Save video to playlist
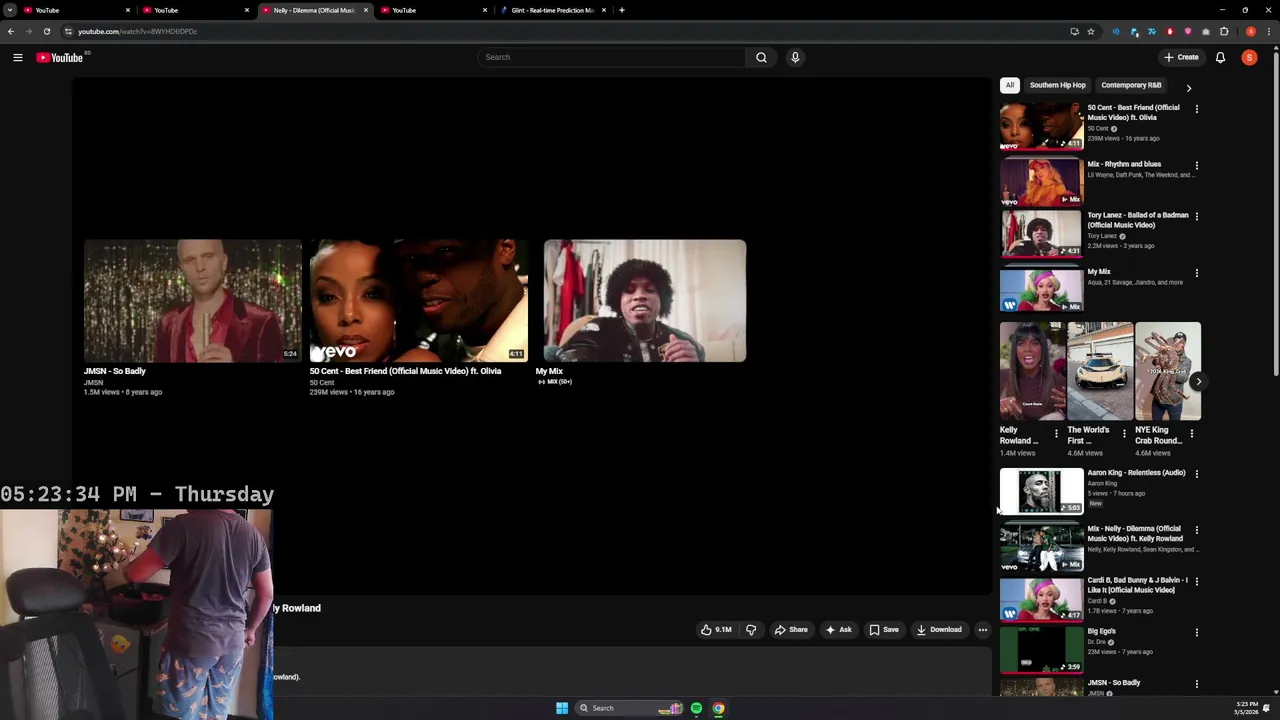Image resolution: width=1280 pixels, height=720 pixels. (x=884, y=630)
